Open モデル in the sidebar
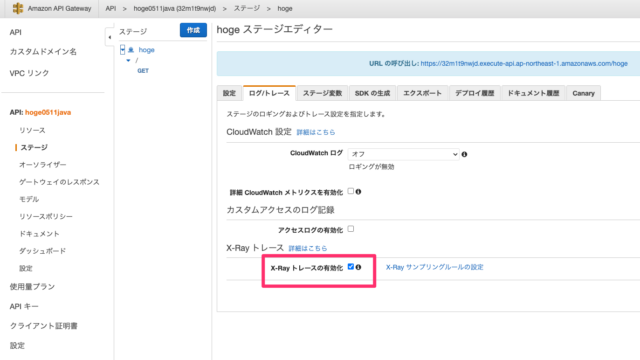The image size is (640, 360). tap(29, 199)
